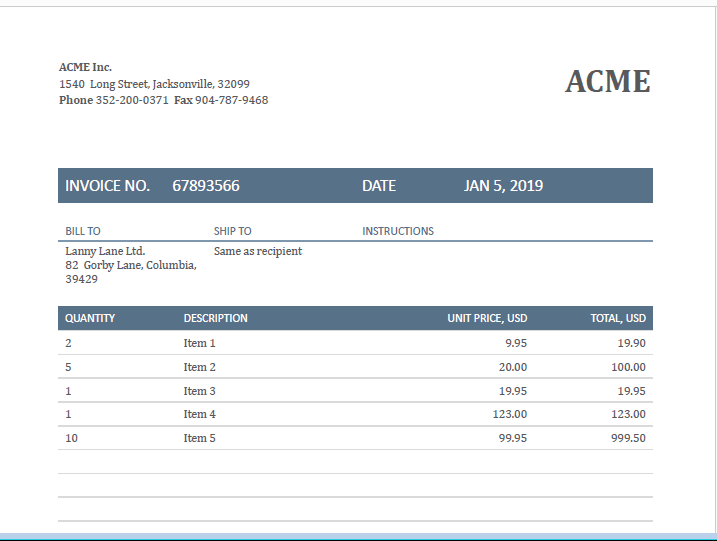Click the Lanny Lane Ltd. recipient name
This screenshot has height=541, width=717.
(105, 251)
